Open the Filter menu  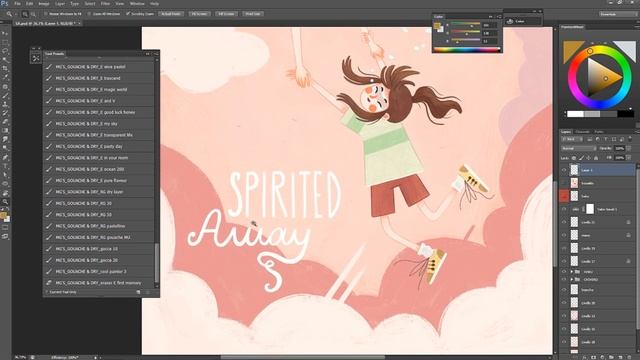click(105, 4)
